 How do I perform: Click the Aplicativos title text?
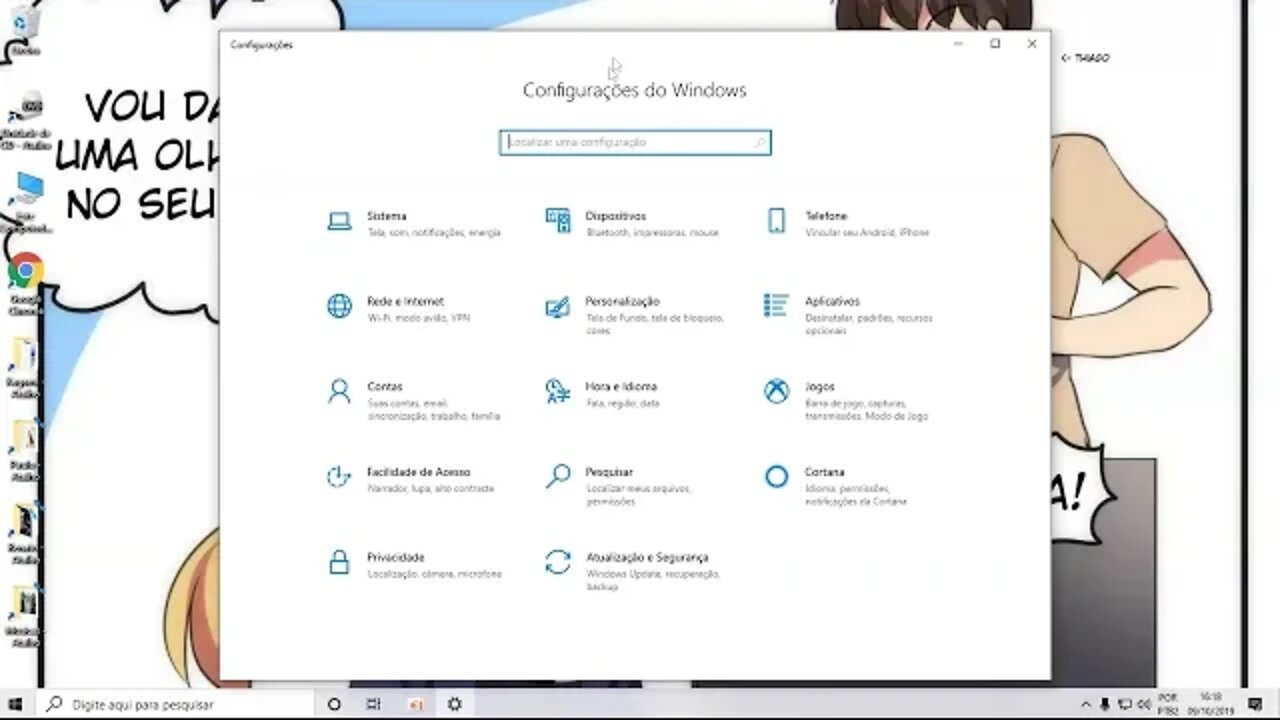(x=832, y=301)
